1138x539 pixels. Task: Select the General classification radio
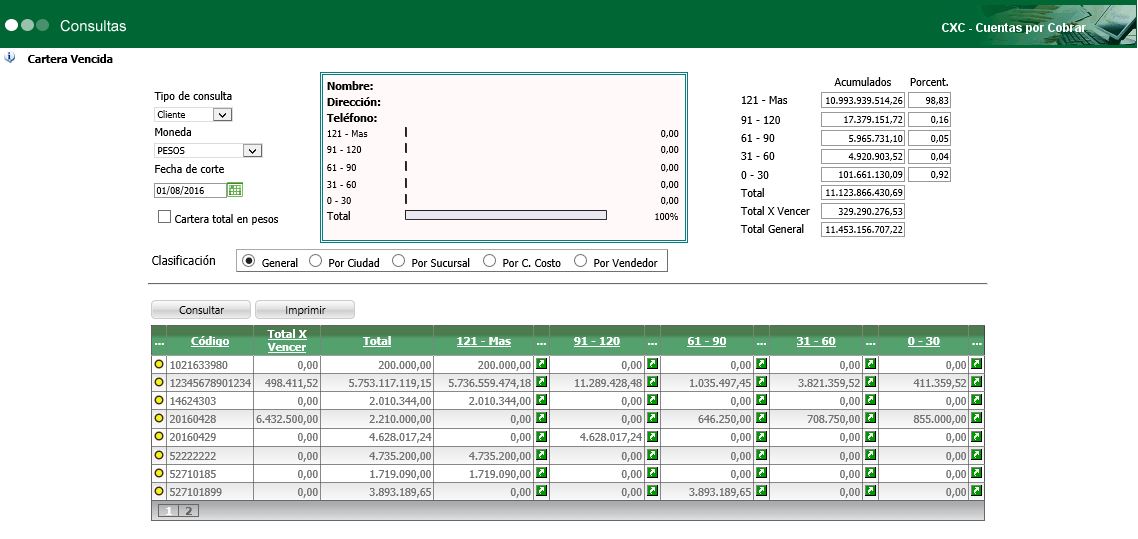click(249, 262)
